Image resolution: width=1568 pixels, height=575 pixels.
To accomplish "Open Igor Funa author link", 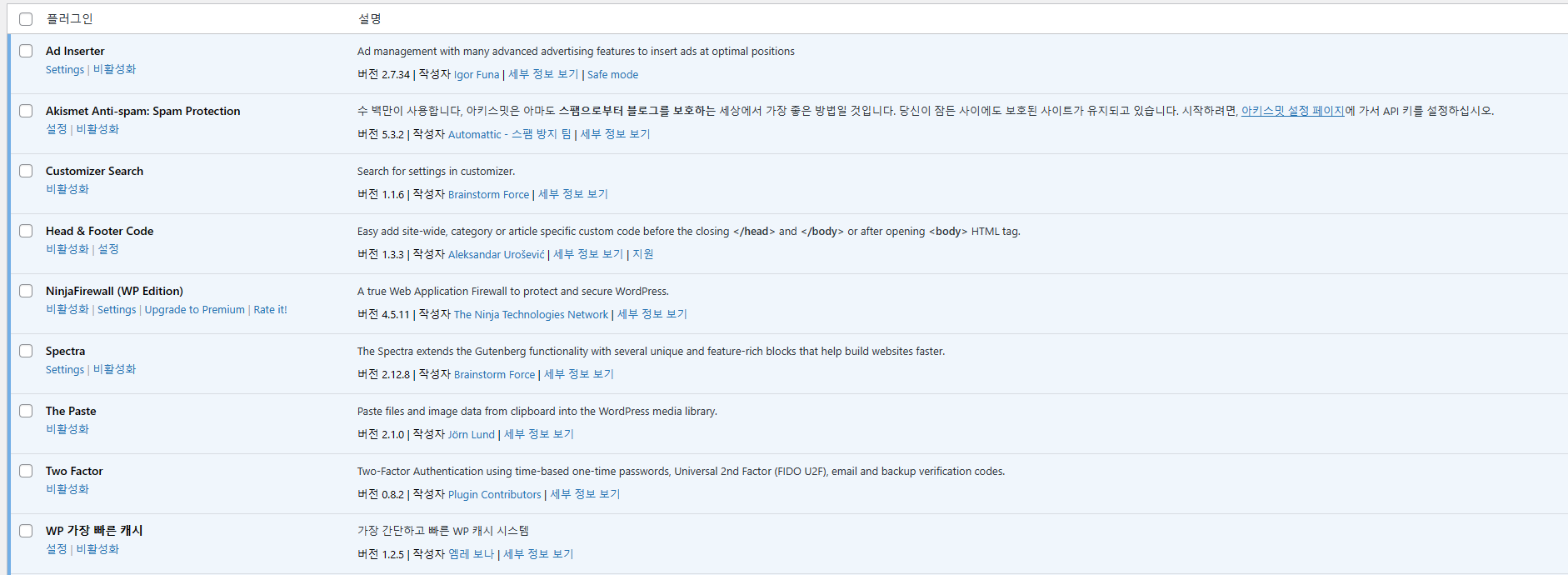I will [477, 75].
